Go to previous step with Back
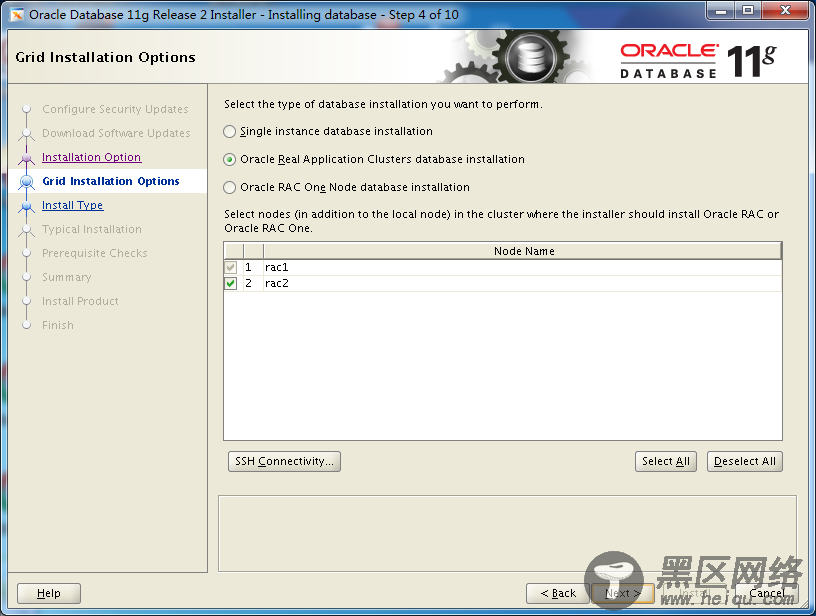Screen dimensions: 816x616 tap(558, 593)
